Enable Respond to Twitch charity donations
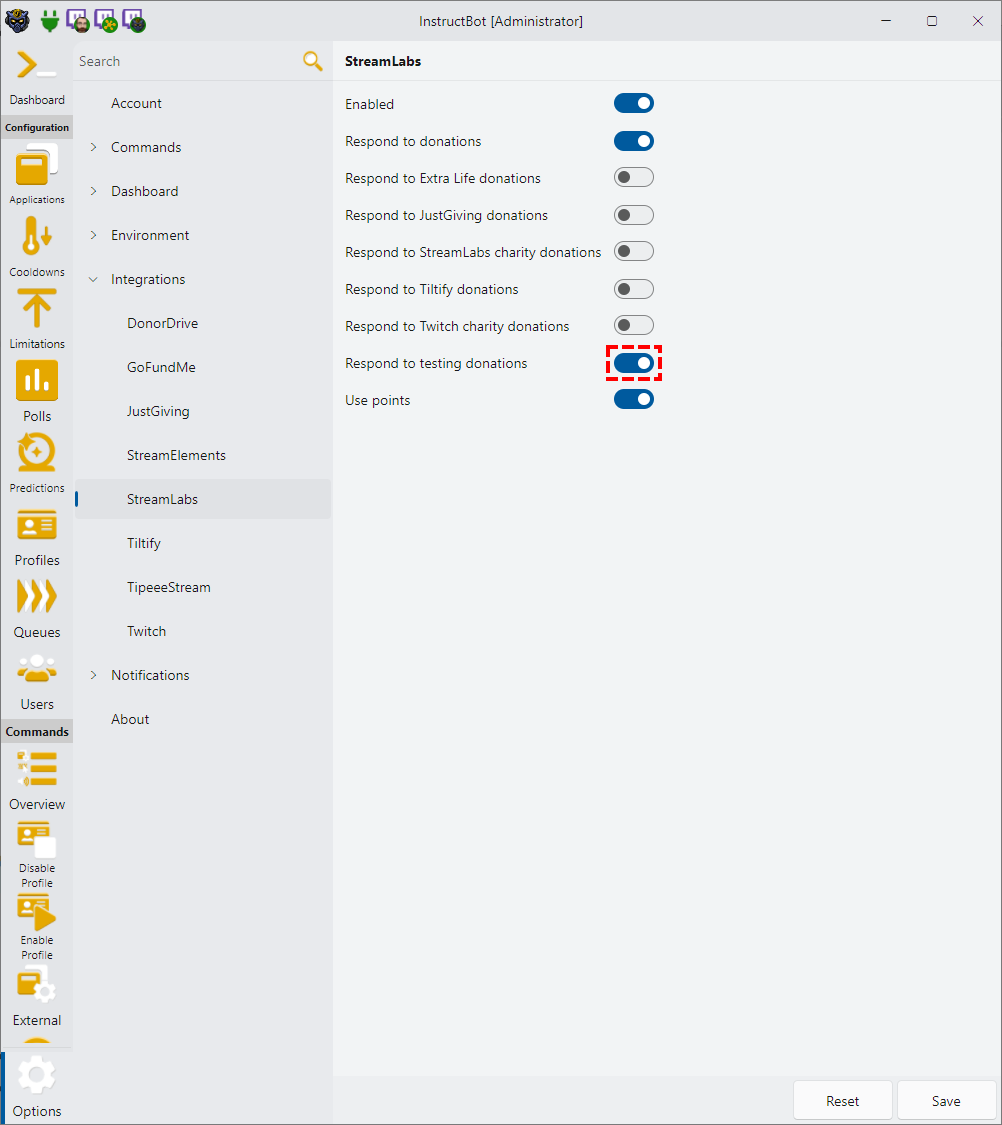Viewport: 1002px width, 1125px height. 633,325
